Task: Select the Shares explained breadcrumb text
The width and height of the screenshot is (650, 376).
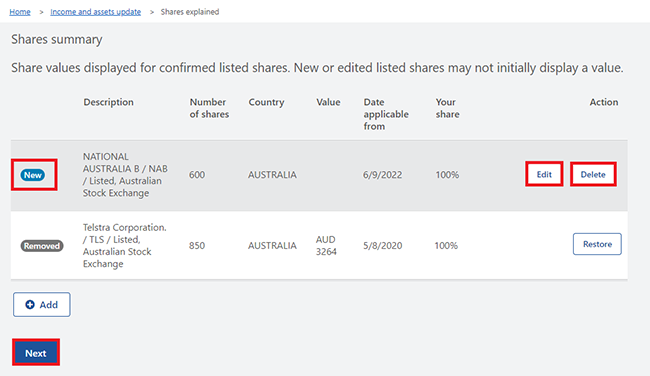Action: click(190, 12)
